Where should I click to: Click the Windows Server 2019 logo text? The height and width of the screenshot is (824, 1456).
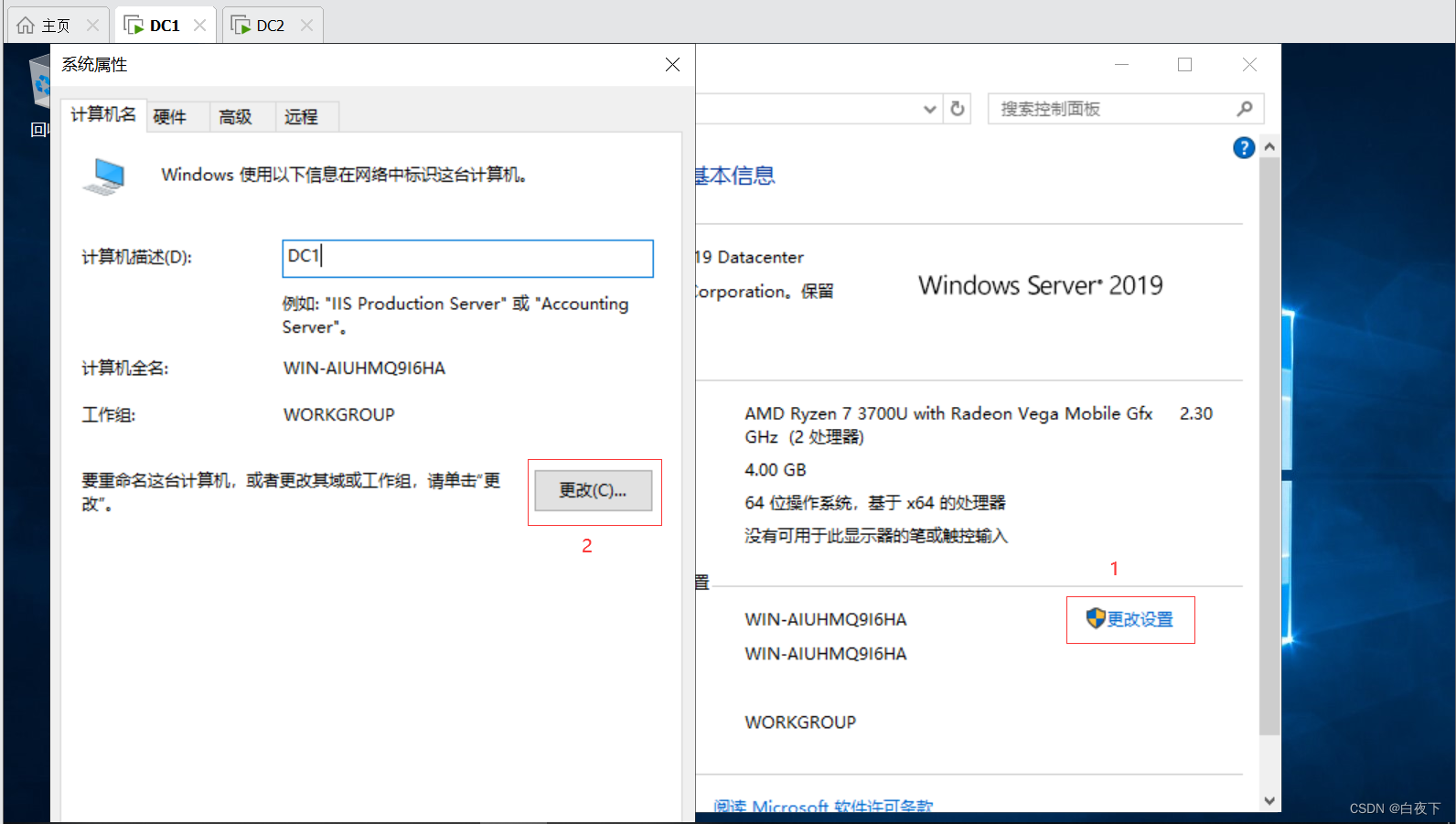click(x=1041, y=285)
